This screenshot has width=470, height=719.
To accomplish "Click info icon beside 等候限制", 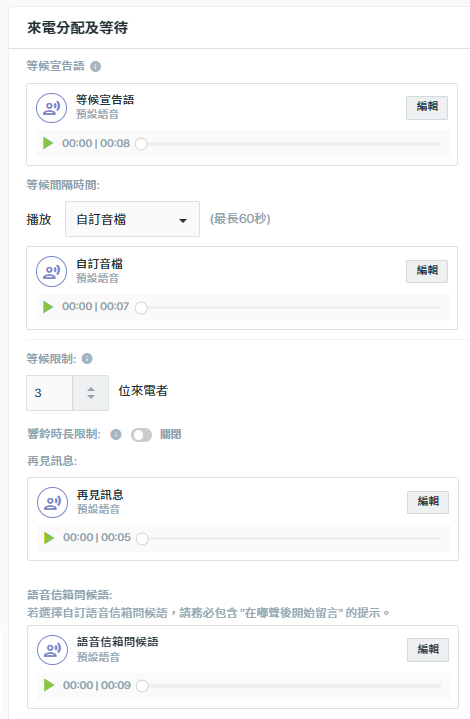I will pyautogui.click(x=87, y=359).
